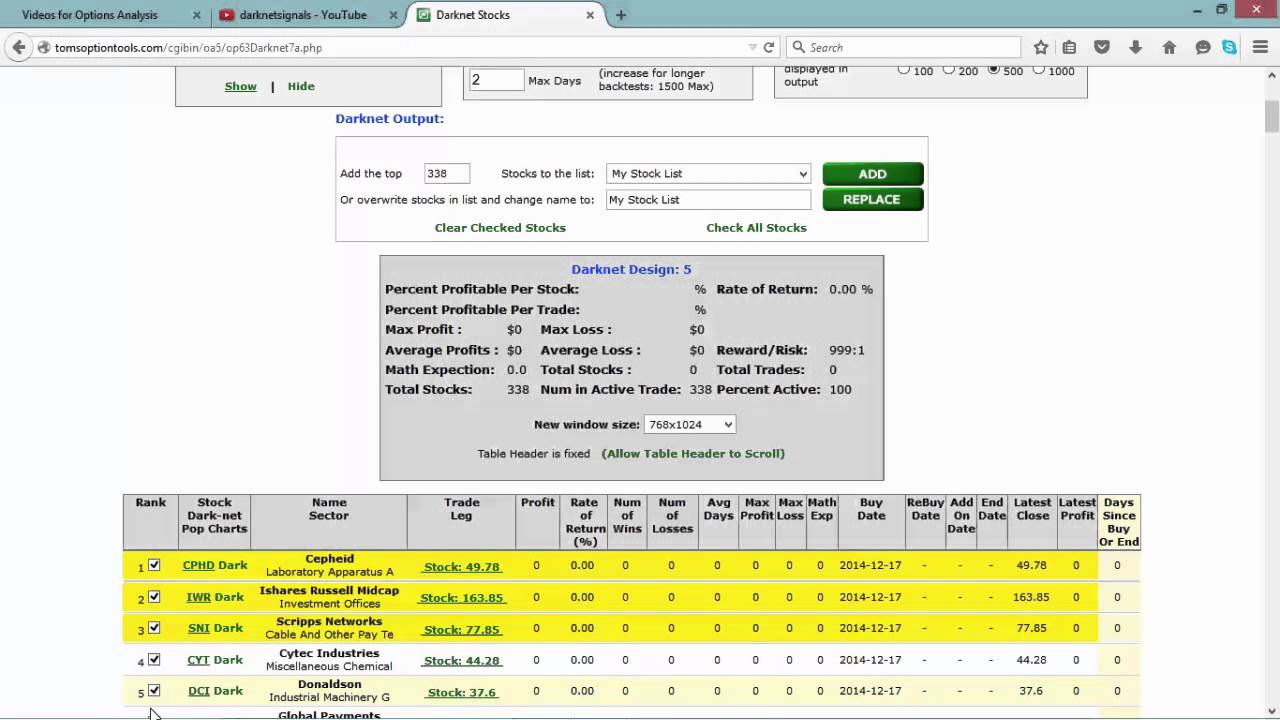Viewport: 1280px width, 720px height.
Task: Open trade leg Stock: 163.85
Action: click(462, 598)
